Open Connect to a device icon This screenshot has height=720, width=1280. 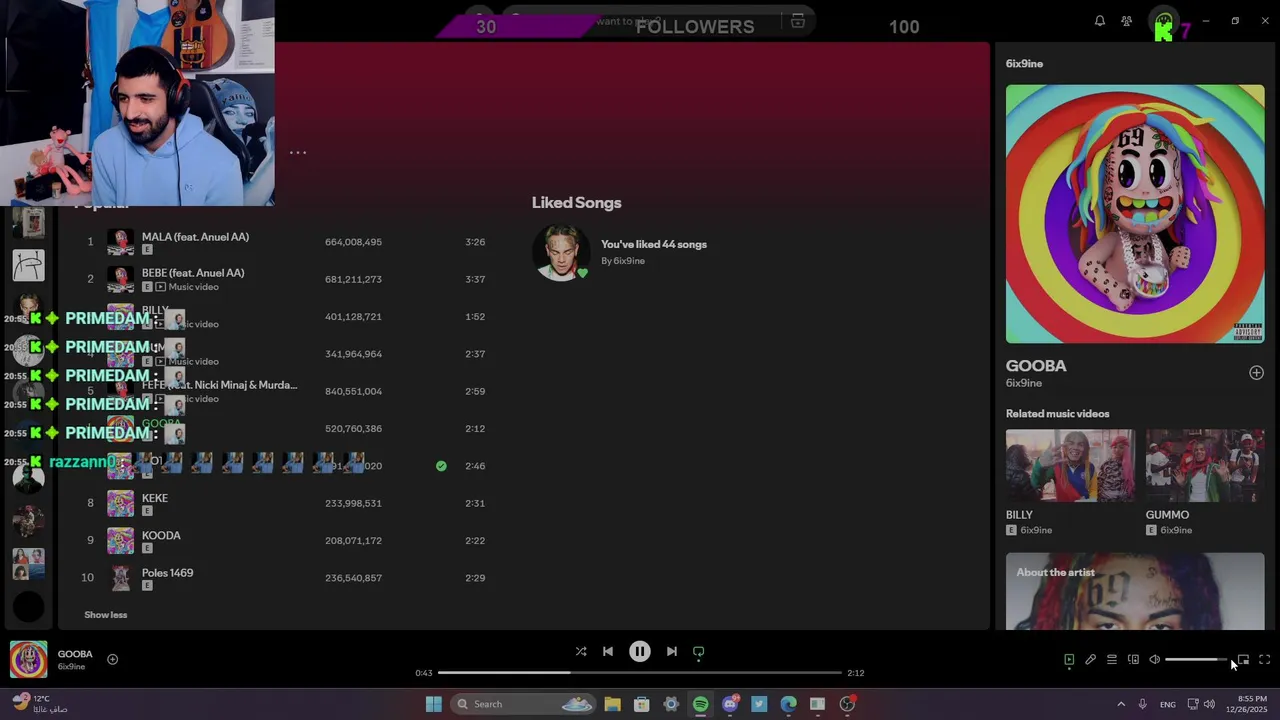(x=1133, y=660)
